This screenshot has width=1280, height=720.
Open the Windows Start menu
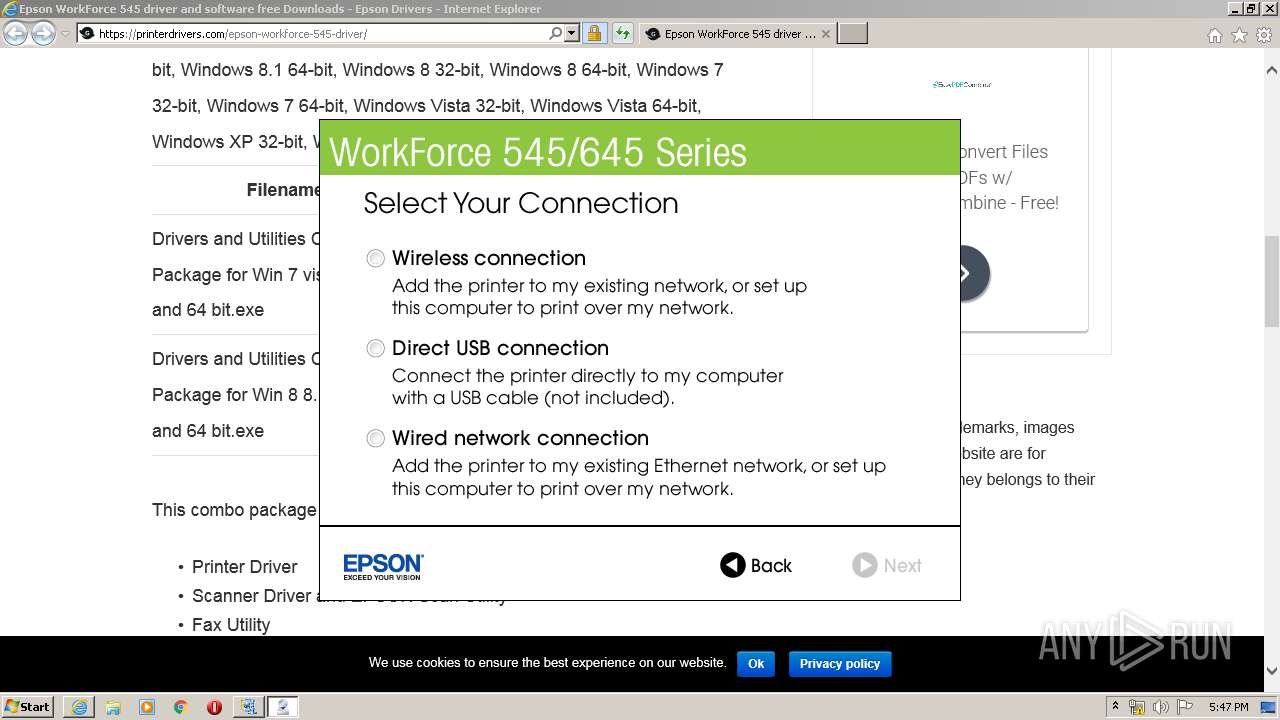[27, 707]
